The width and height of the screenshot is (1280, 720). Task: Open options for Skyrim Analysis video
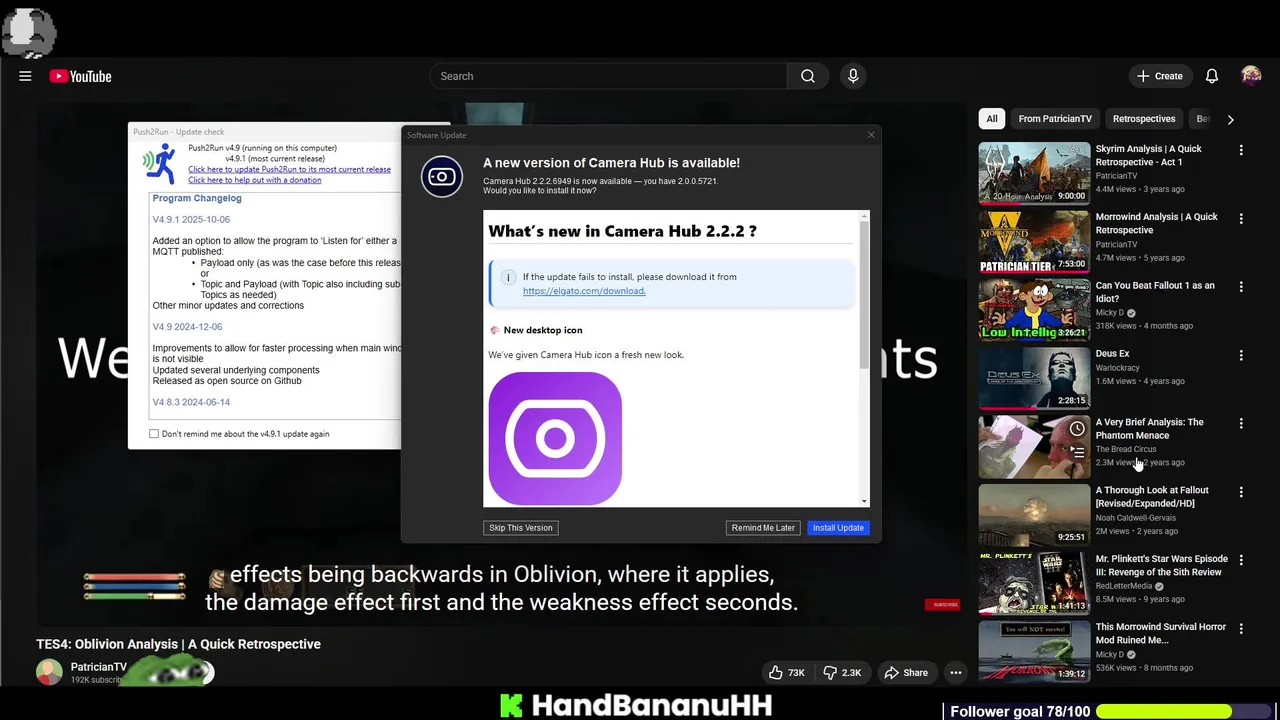(x=1241, y=150)
